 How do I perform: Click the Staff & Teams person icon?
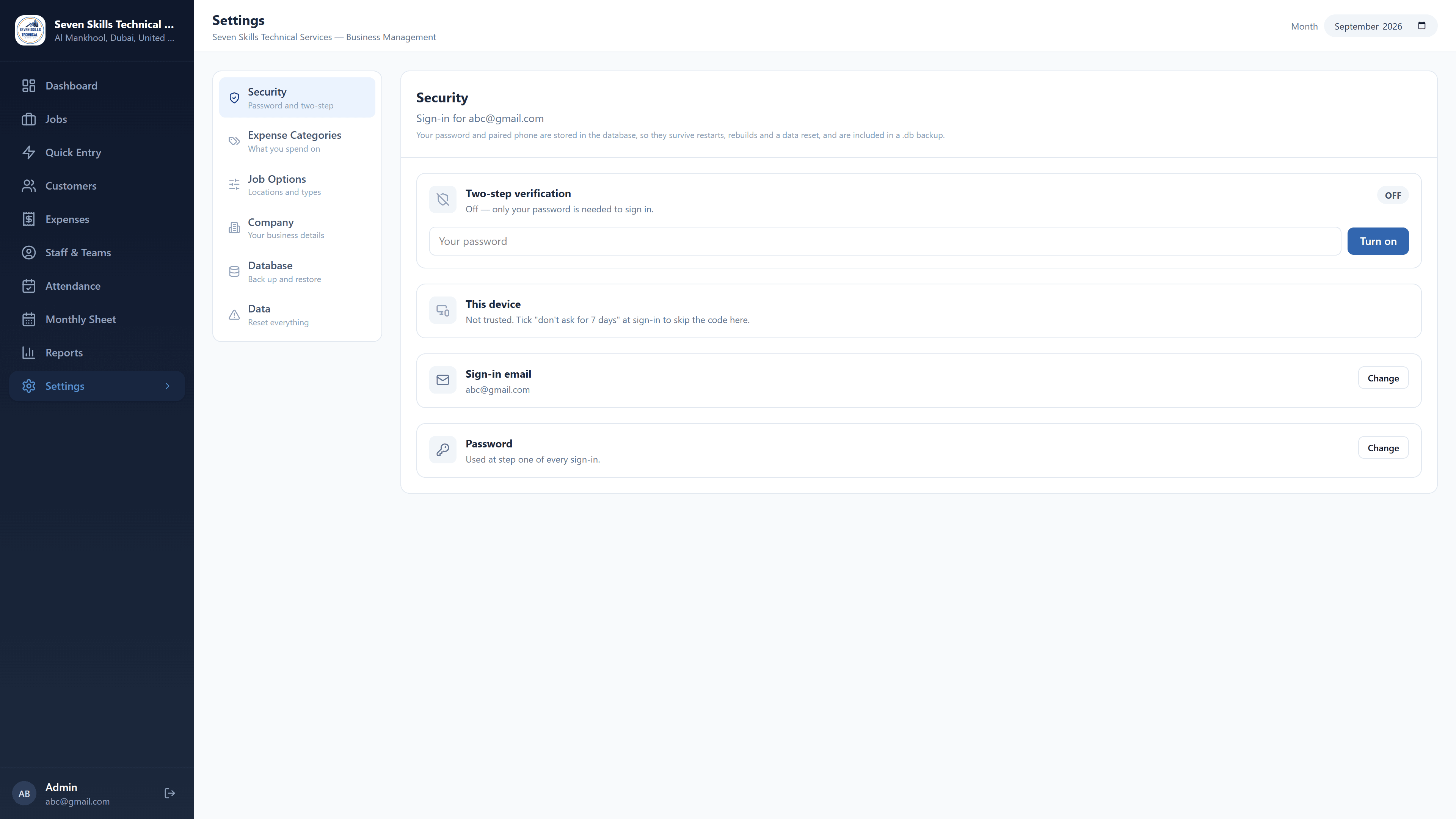point(29,253)
